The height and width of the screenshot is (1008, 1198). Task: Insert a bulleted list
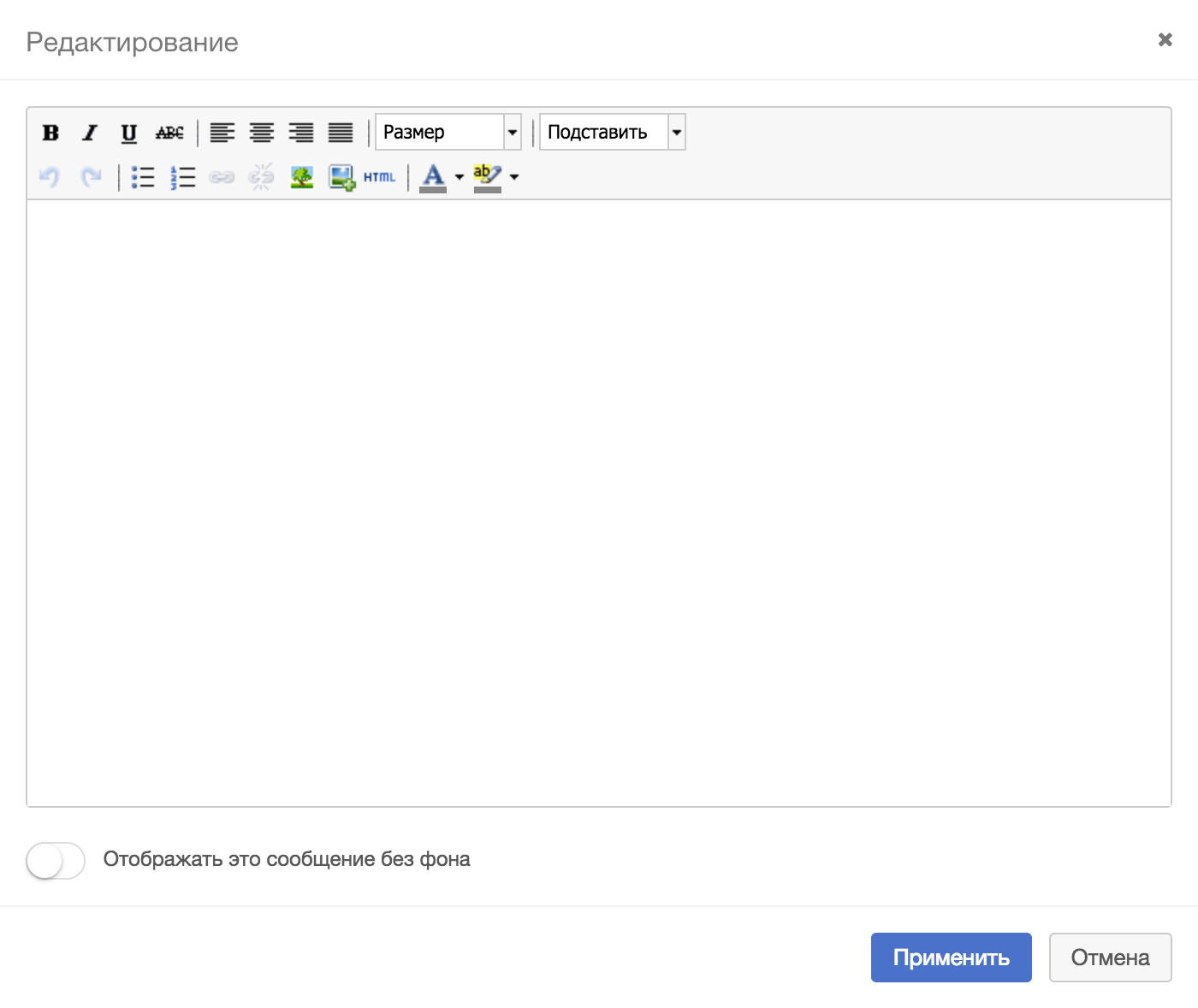(x=143, y=177)
